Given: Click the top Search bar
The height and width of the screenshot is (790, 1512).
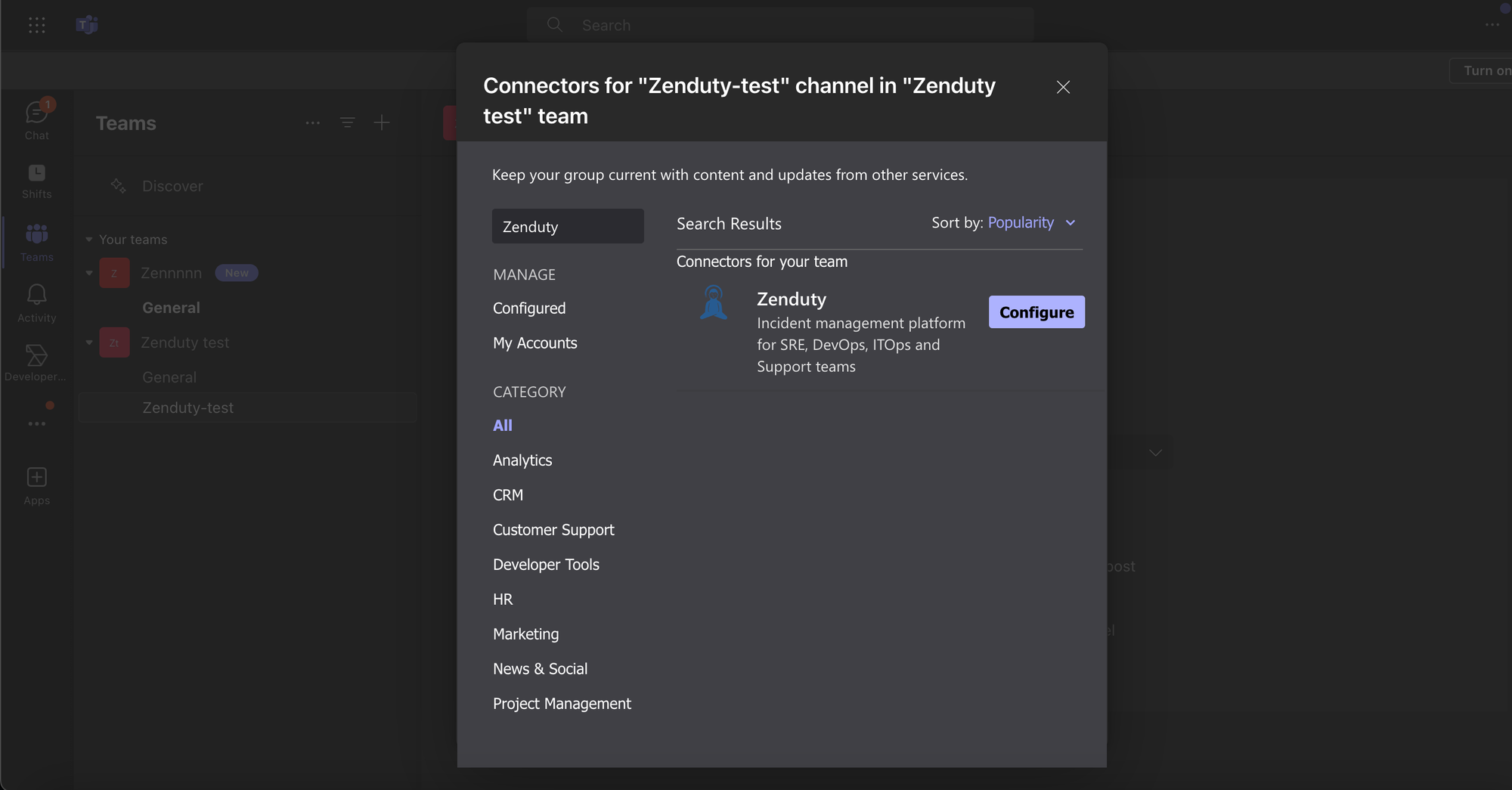Looking at the screenshot, I should [x=780, y=25].
